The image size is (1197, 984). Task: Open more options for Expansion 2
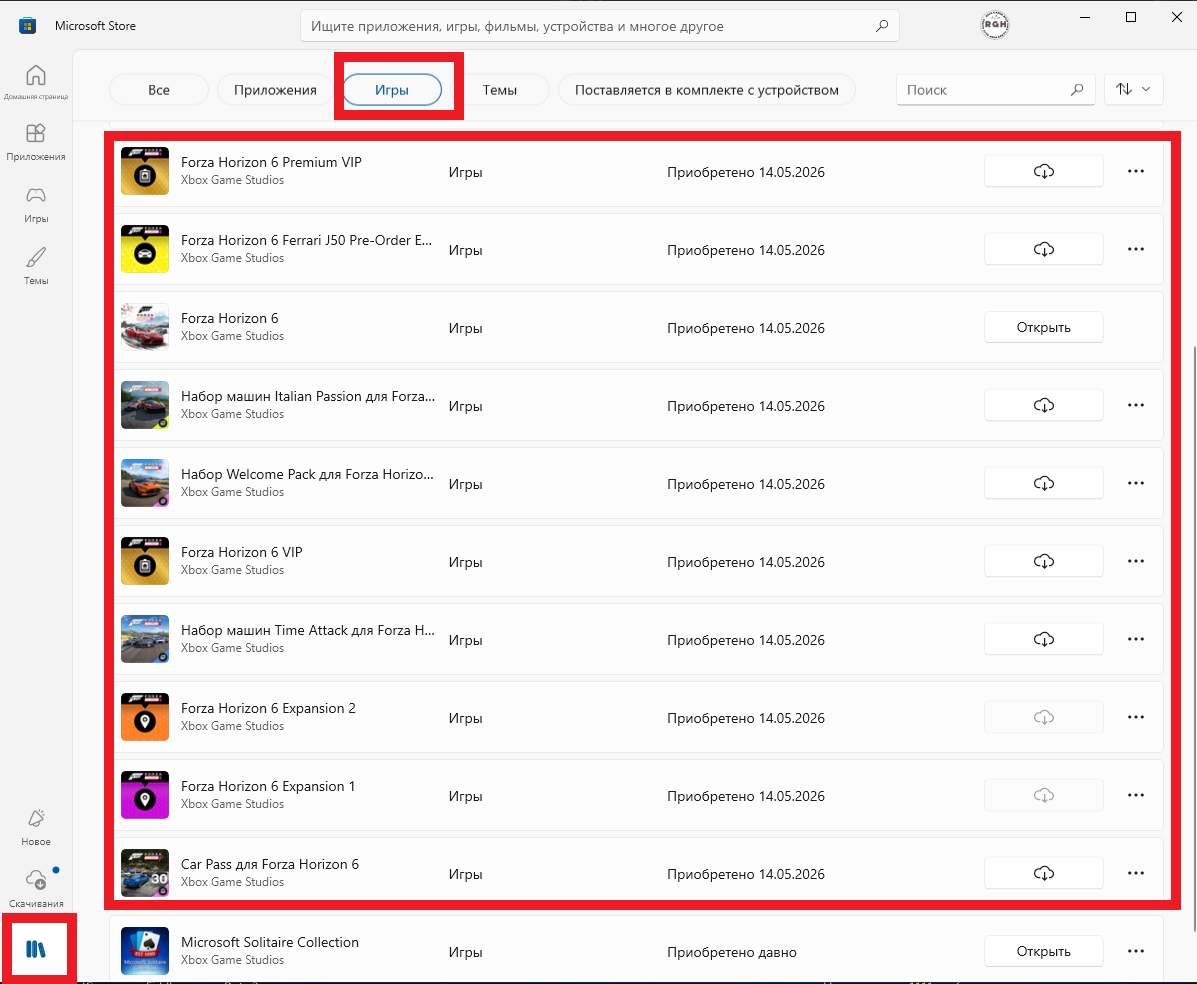point(1136,717)
